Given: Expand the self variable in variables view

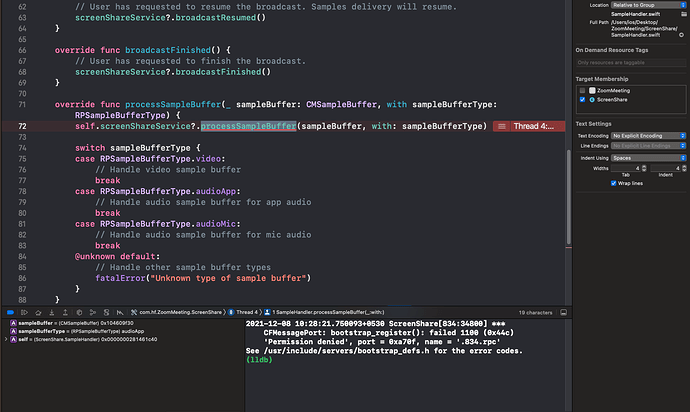Looking at the screenshot, I should pos(6,339).
